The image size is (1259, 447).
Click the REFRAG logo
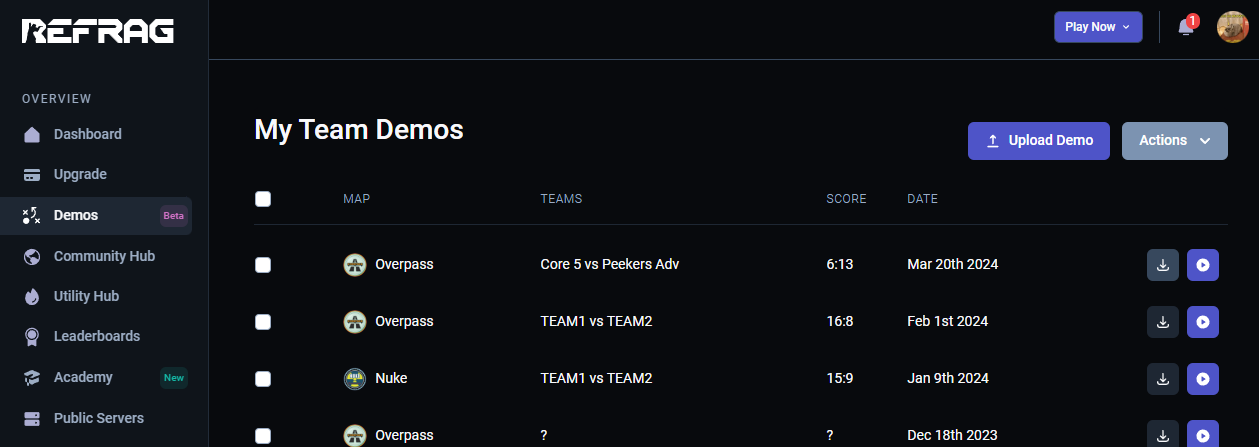[98, 31]
